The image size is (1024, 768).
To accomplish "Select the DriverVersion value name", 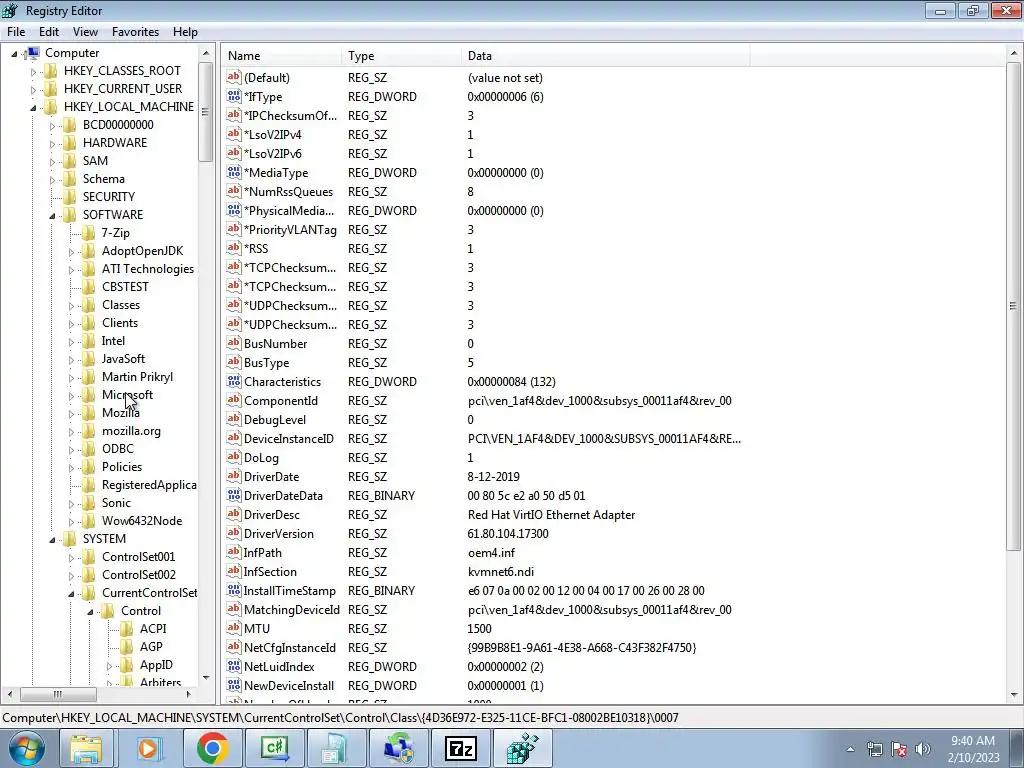I will pos(278,534).
